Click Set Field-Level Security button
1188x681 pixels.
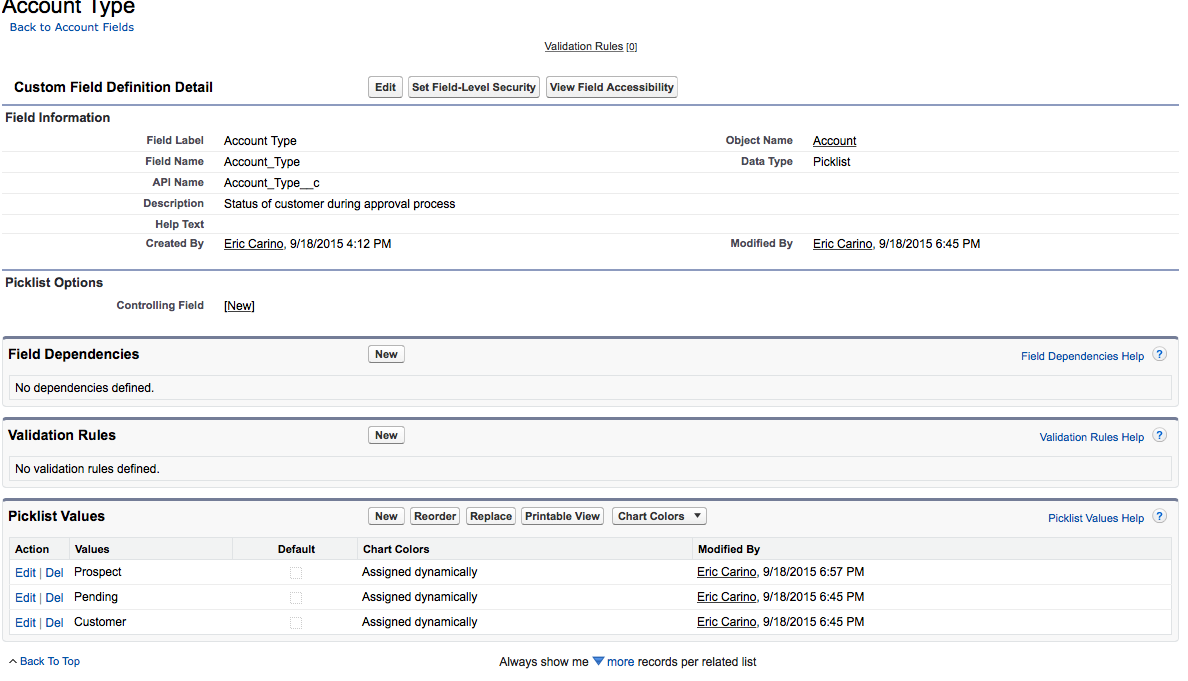(x=474, y=88)
